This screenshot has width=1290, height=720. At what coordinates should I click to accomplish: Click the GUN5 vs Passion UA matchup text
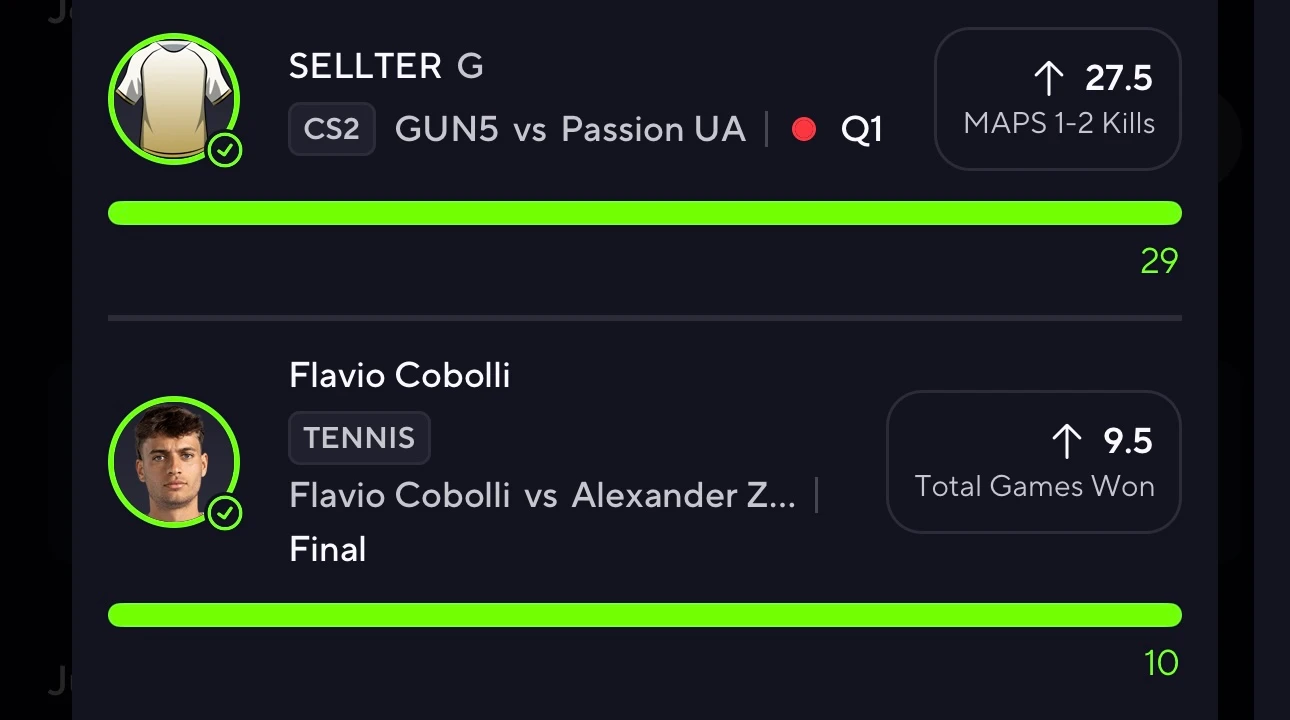click(570, 129)
